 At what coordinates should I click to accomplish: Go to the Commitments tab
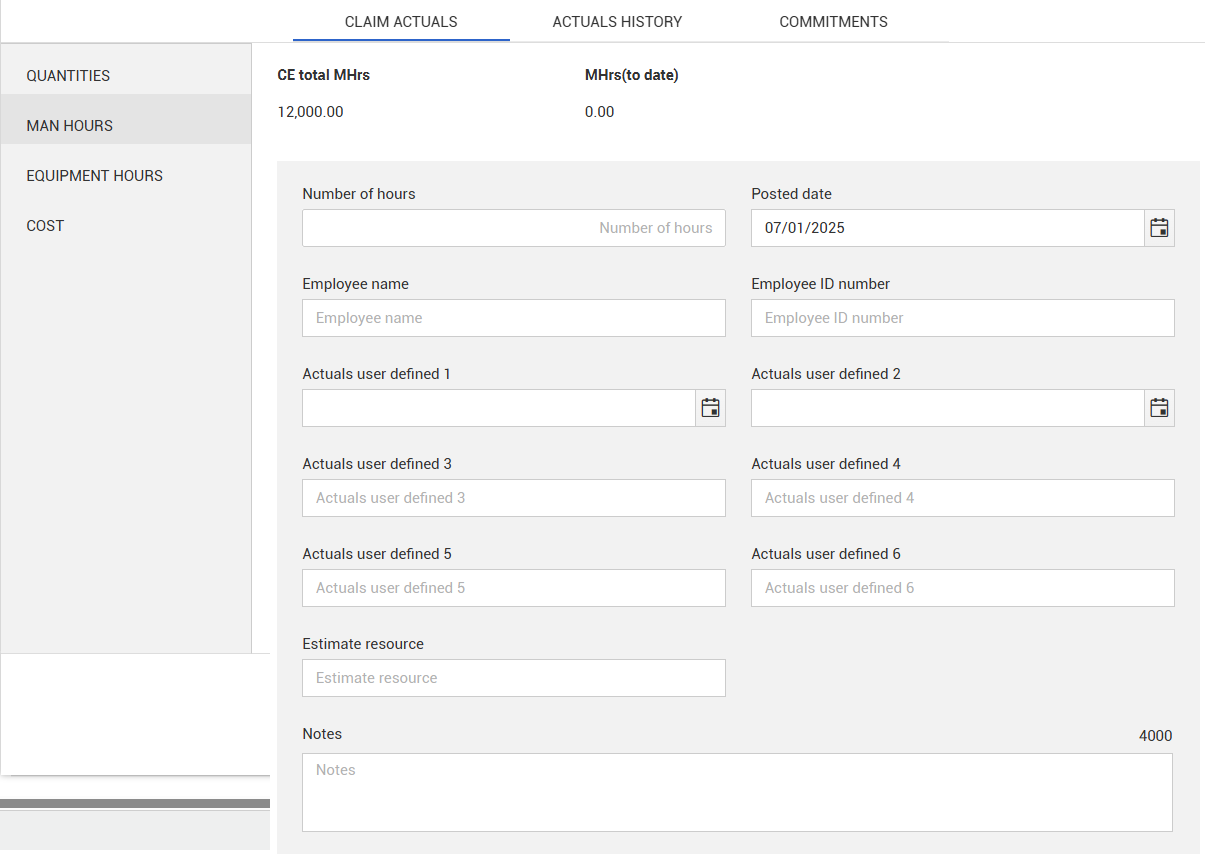point(833,22)
